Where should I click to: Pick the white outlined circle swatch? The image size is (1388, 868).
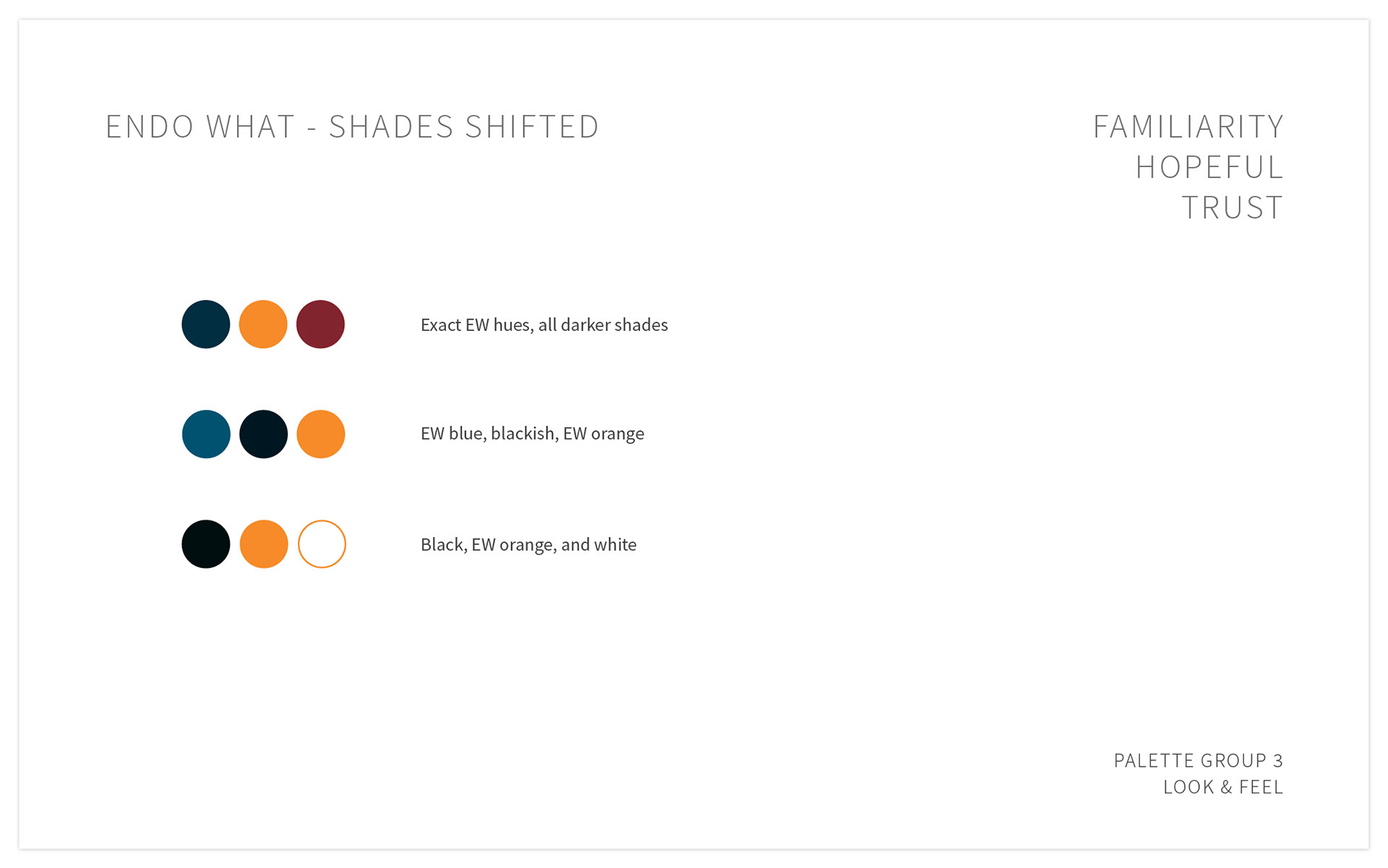point(322,544)
